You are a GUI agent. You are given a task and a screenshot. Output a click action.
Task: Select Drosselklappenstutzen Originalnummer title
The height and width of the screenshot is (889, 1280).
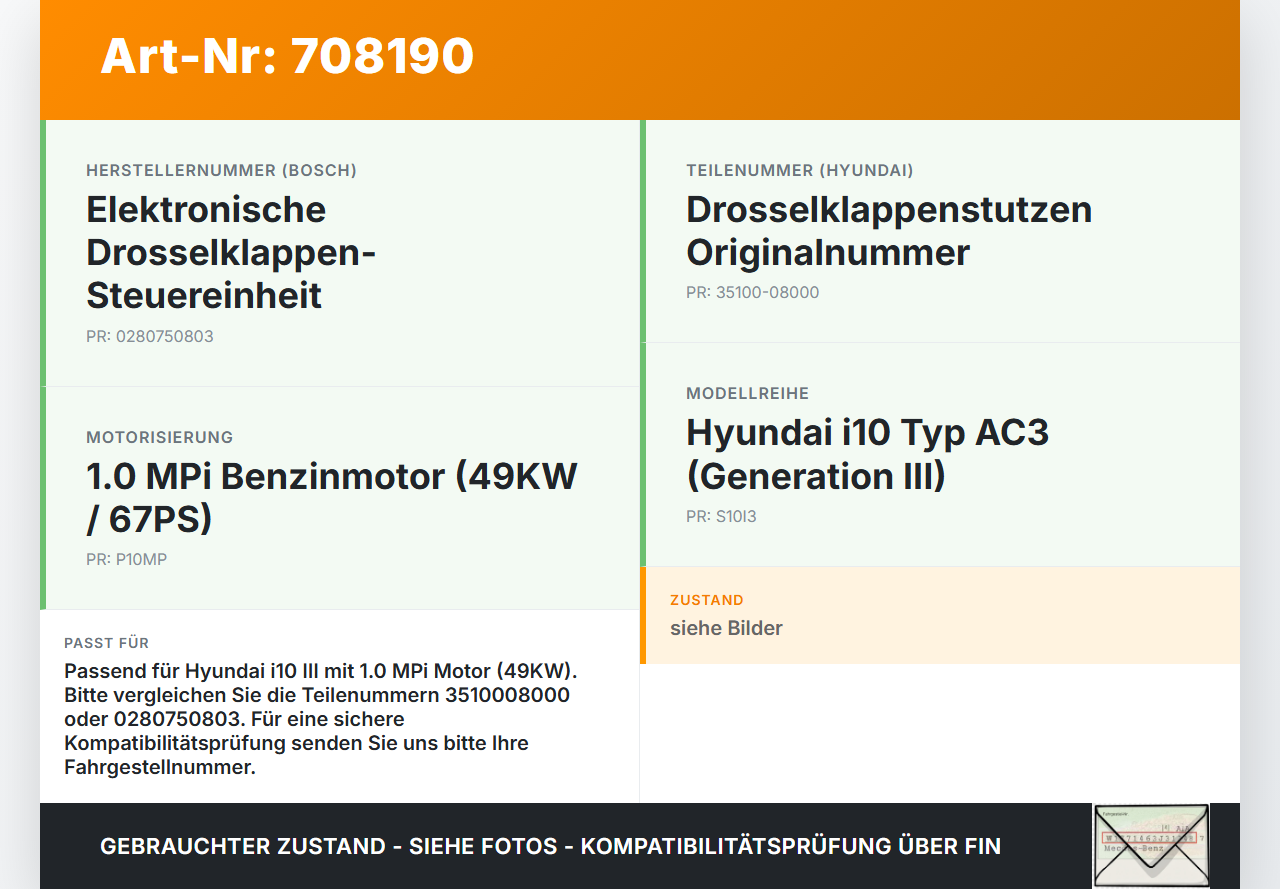[x=889, y=231]
